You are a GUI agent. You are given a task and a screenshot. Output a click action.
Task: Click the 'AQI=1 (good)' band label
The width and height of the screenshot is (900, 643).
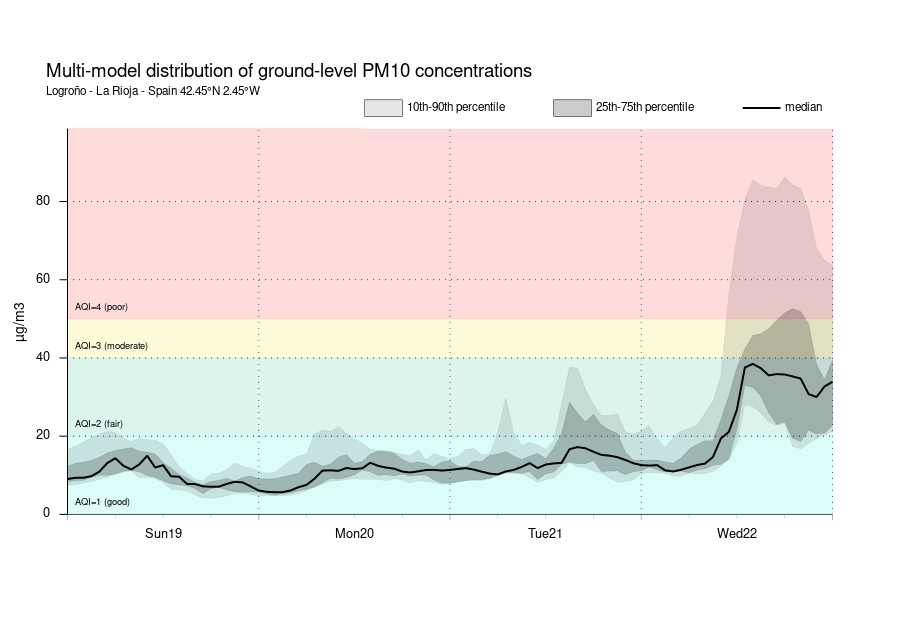point(102,502)
